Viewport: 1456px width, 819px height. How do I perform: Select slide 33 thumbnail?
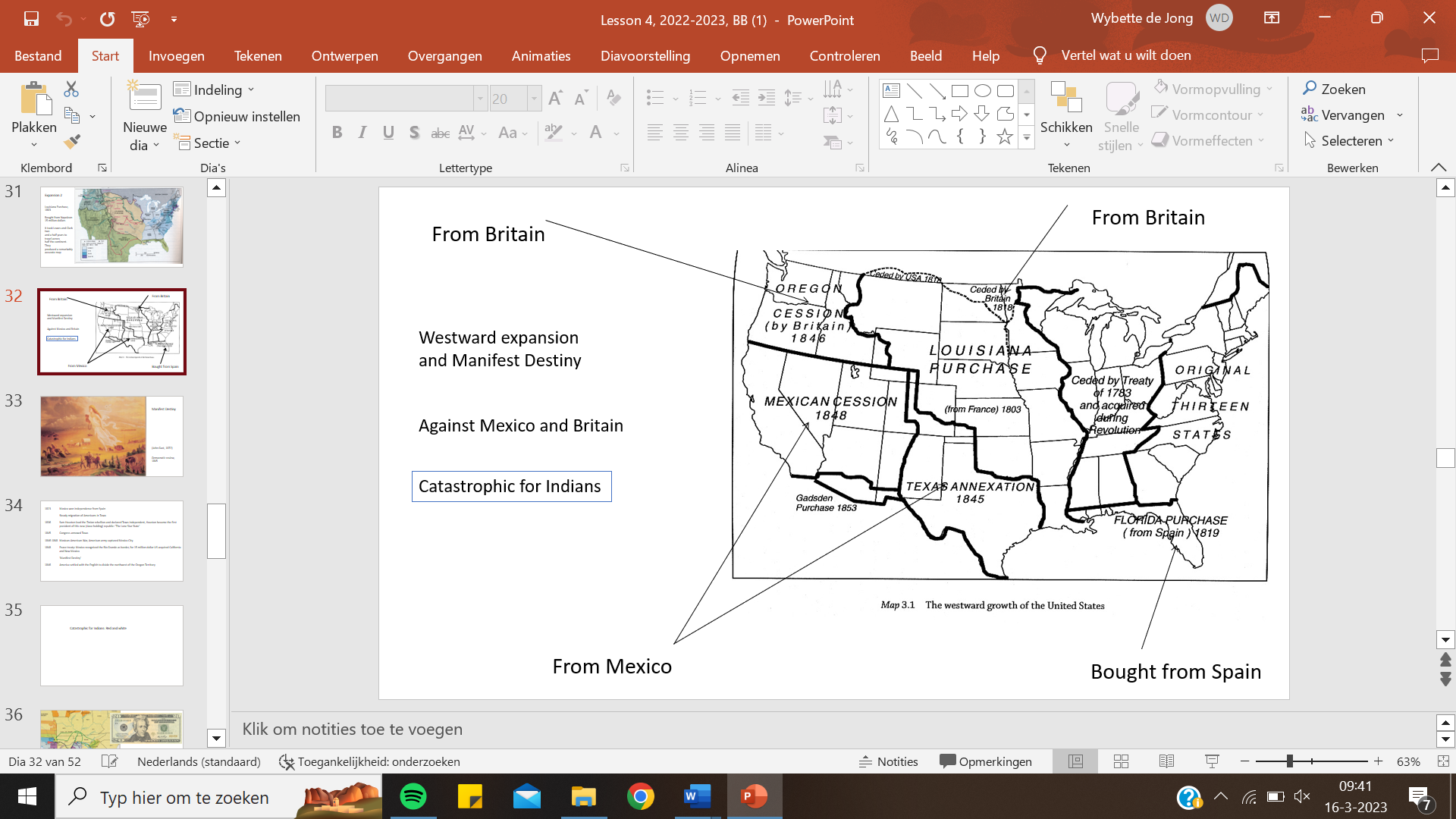[111, 436]
